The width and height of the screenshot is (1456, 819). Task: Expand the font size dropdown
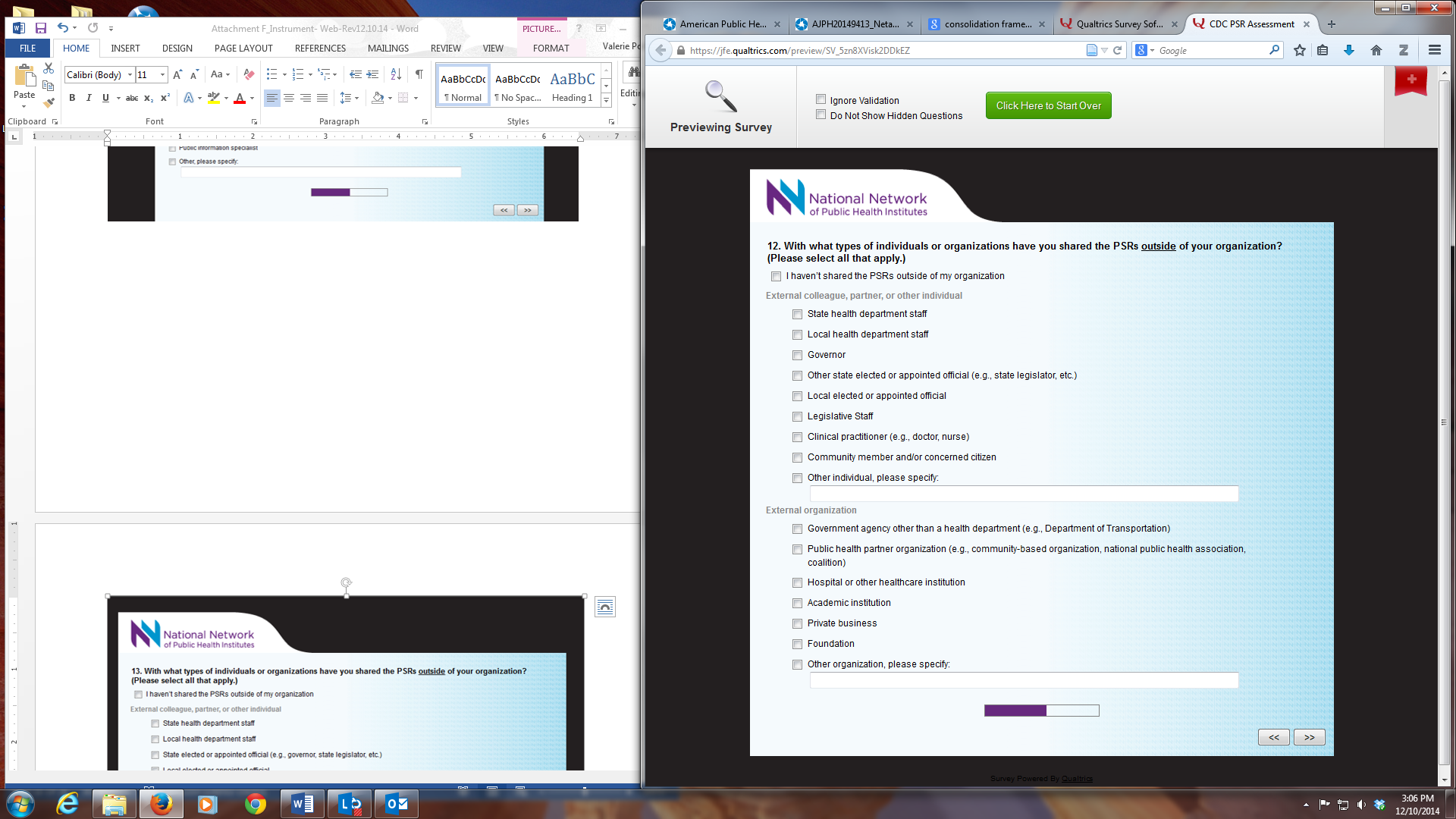pyautogui.click(x=162, y=74)
